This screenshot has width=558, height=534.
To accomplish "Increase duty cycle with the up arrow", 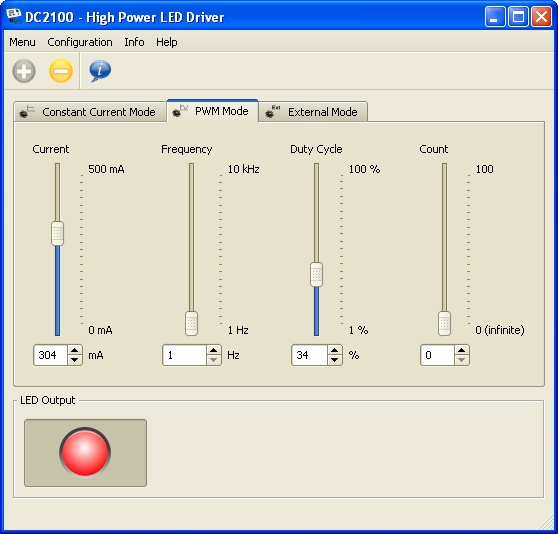I will pyautogui.click(x=334, y=350).
